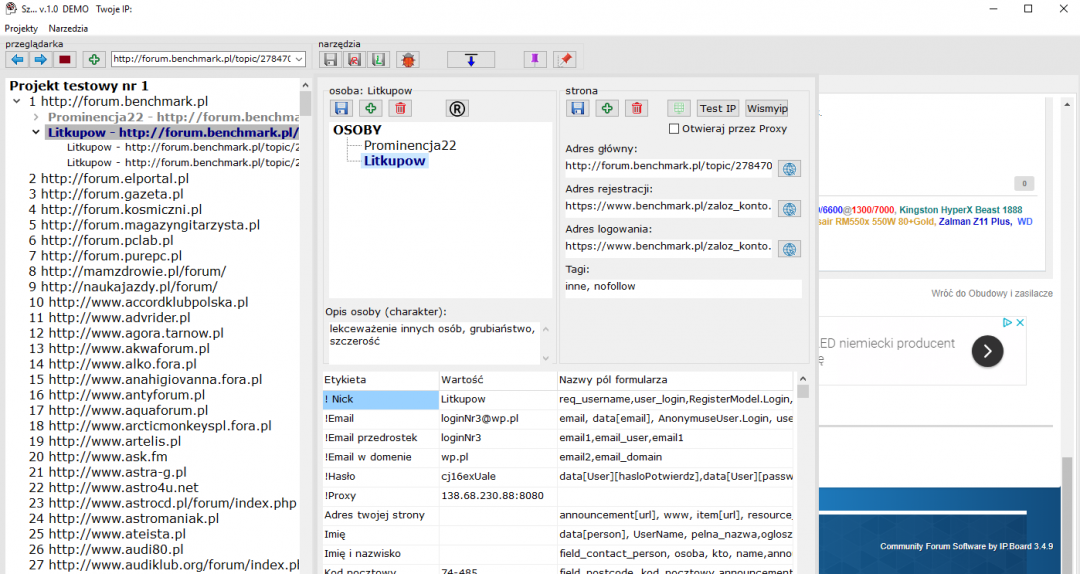
Task: Click the Test IP button
Action: 717,108
